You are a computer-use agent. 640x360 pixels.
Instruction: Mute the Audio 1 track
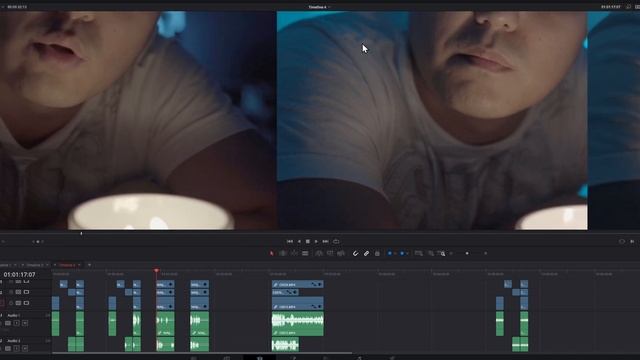pos(25,323)
